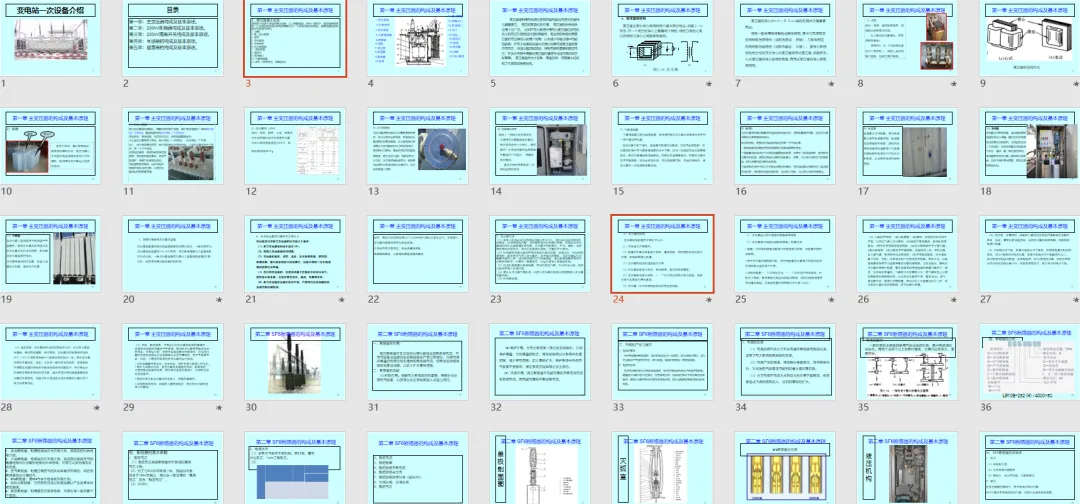This screenshot has width=1080, height=504.
Task: Select slide 9 thumbnail with winding drawings
Action: click(x=1030, y=38)
